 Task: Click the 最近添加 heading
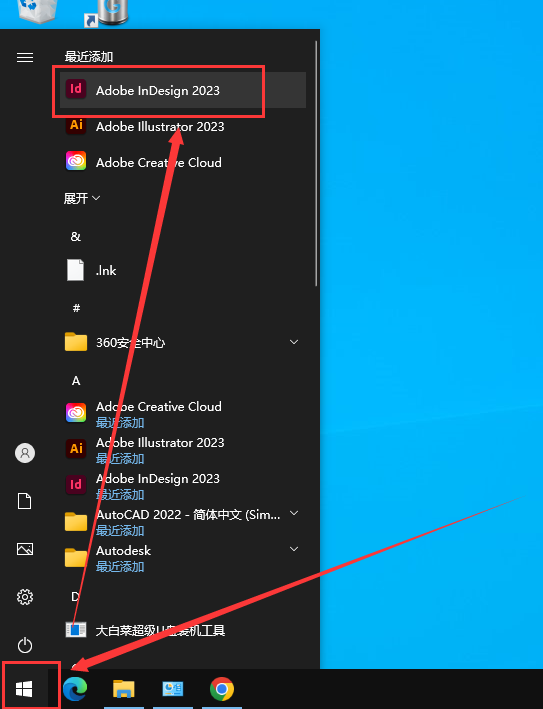[89, 57]
